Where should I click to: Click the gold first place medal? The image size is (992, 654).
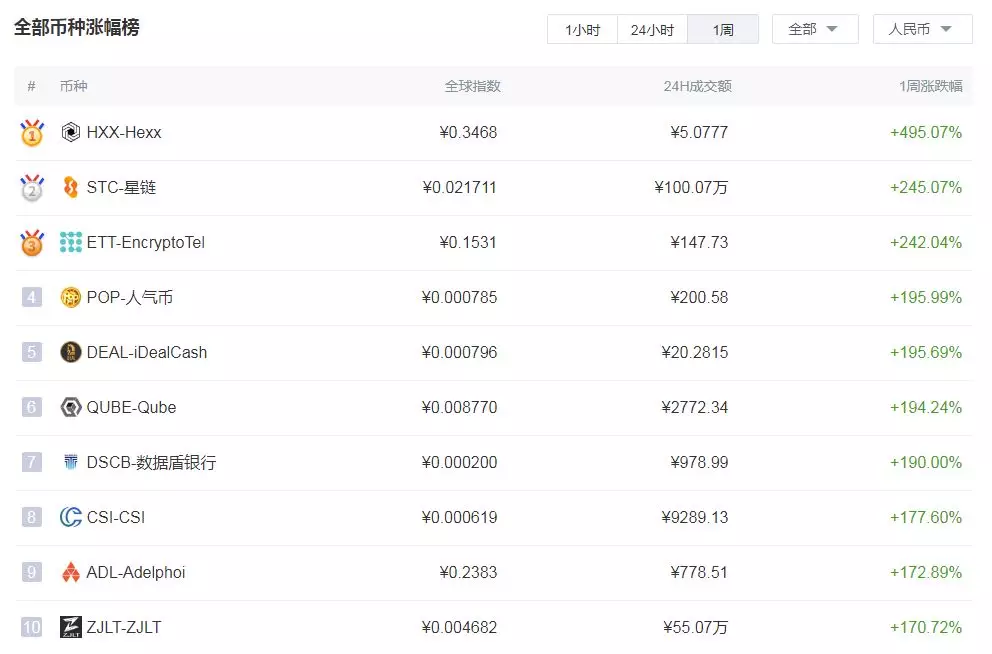(x=32, y=133)
